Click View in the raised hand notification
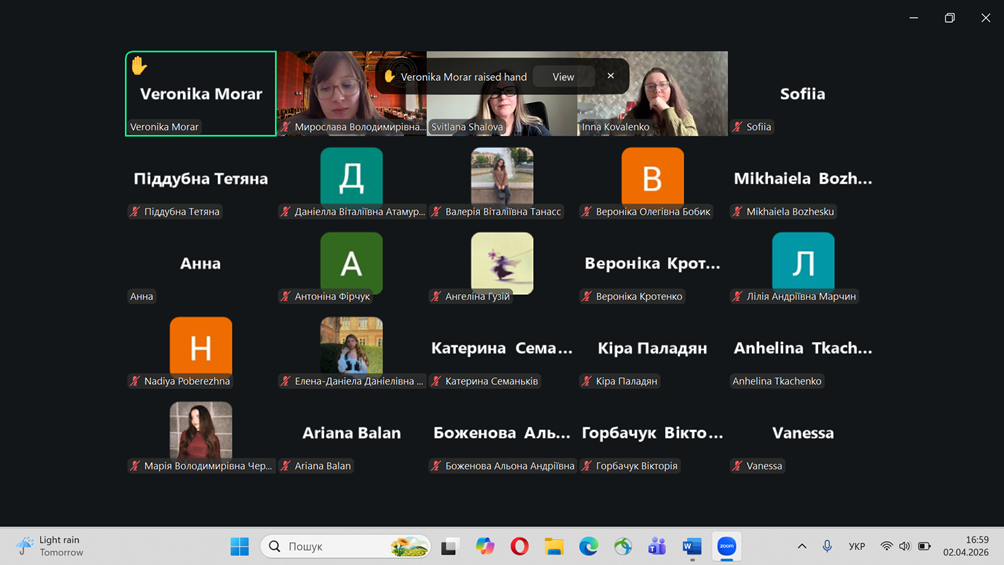The height and width of the screenshot is (565, 1004). [563, 77]
